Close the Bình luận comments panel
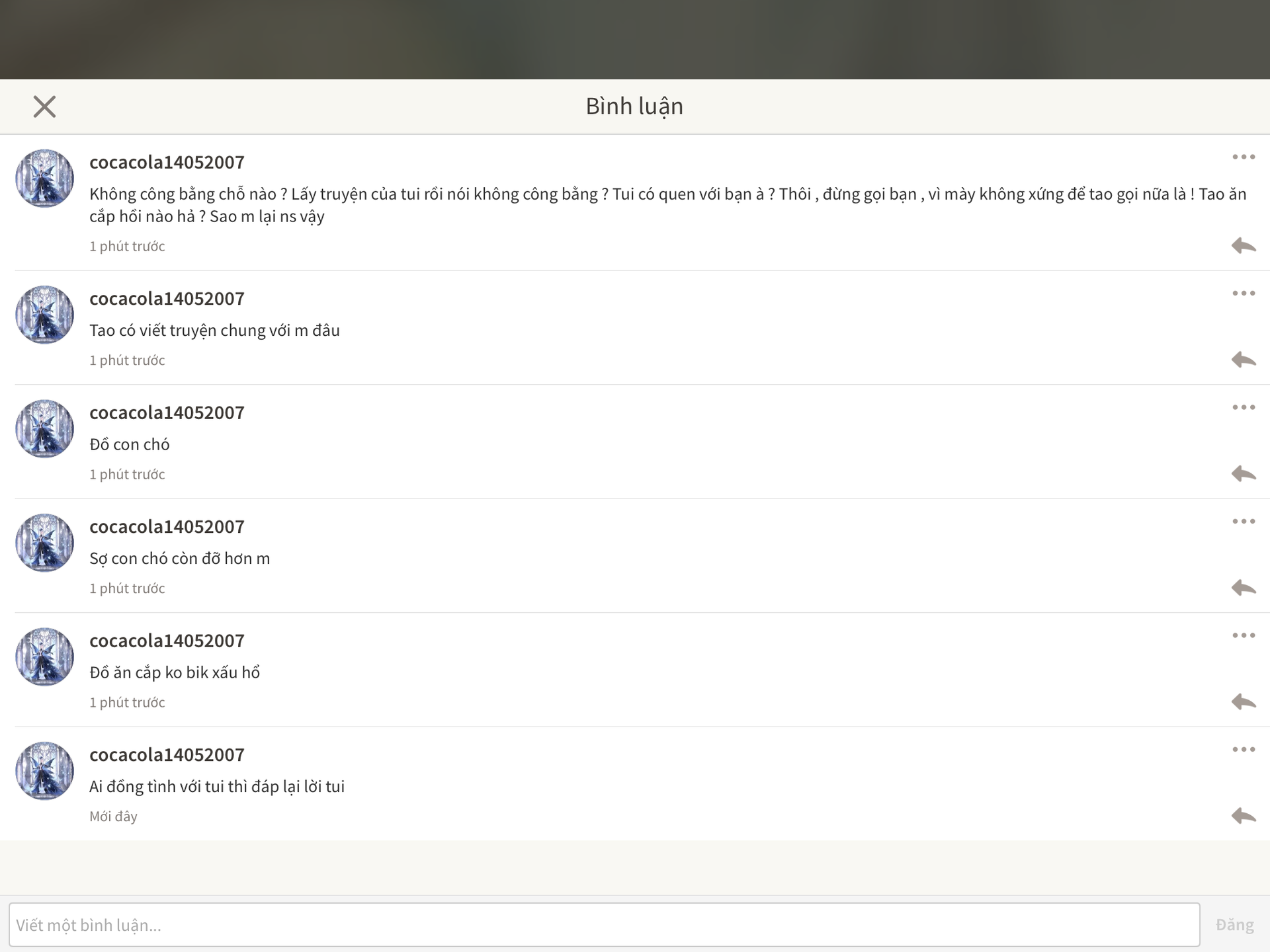The height and width of the screenshot is (952, 1270). (44, 106)
